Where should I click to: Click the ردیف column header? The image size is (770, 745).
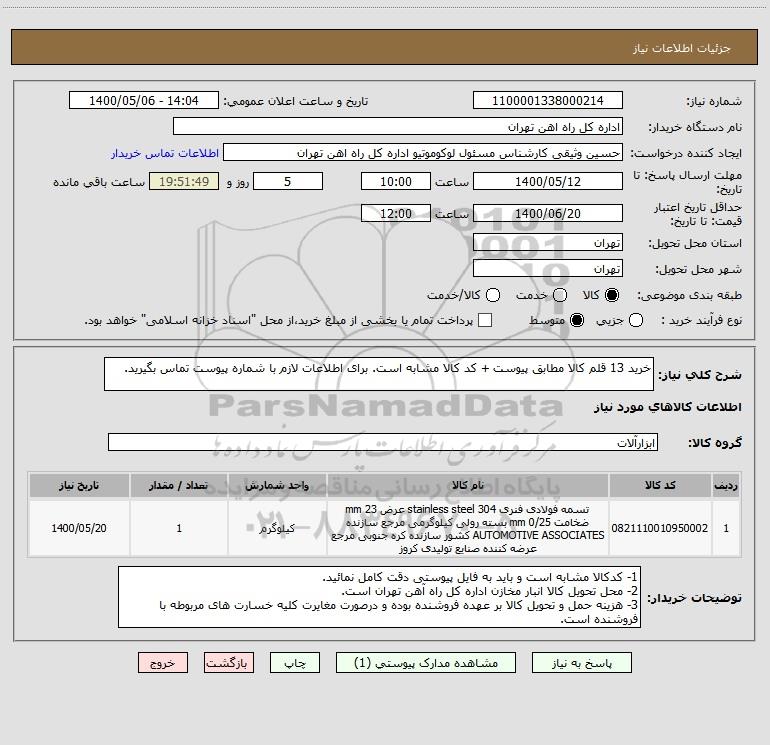pyautogui.click(x=726, y=486)
